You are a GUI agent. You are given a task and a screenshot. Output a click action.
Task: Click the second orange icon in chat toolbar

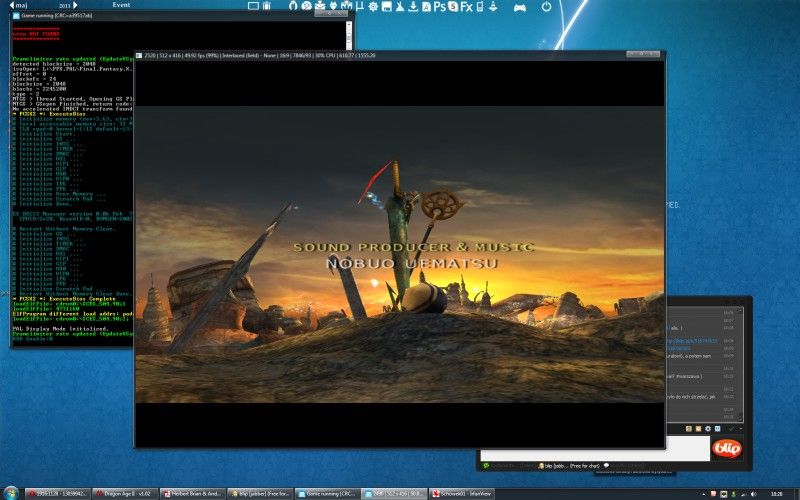coord(698,429)
